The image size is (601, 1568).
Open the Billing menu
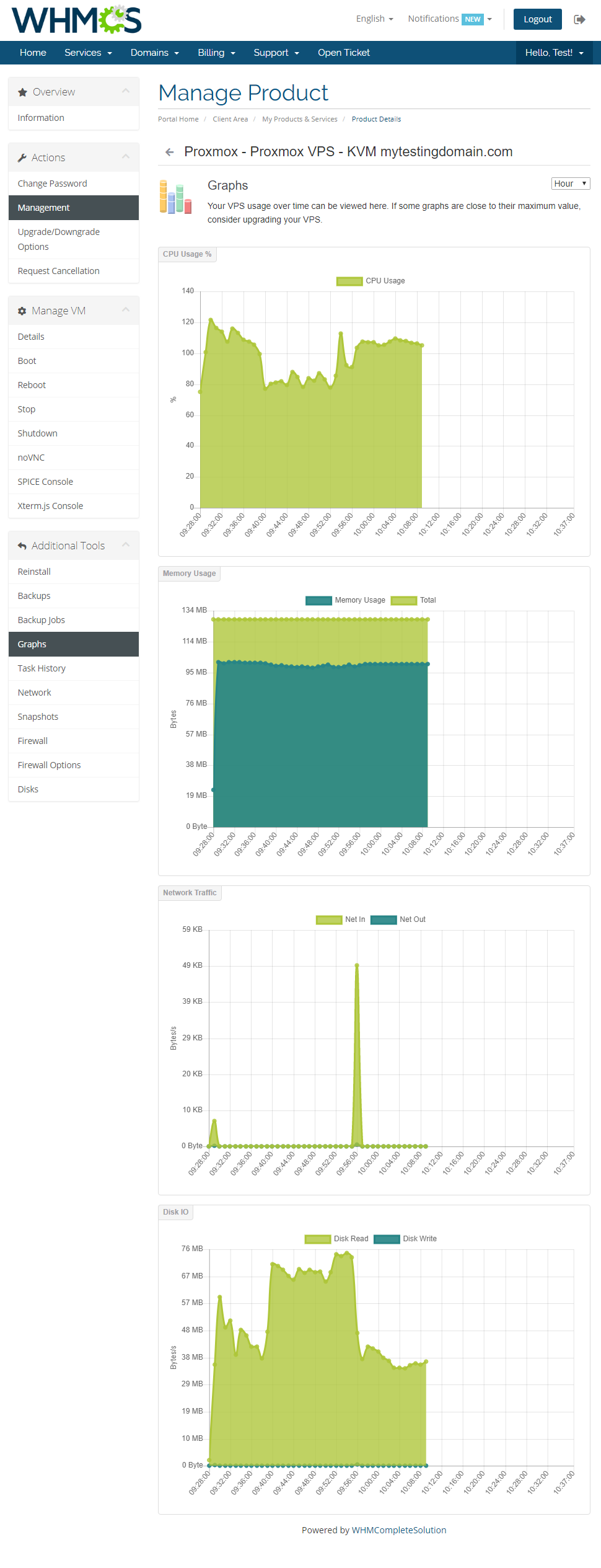[x=216, y=53]
